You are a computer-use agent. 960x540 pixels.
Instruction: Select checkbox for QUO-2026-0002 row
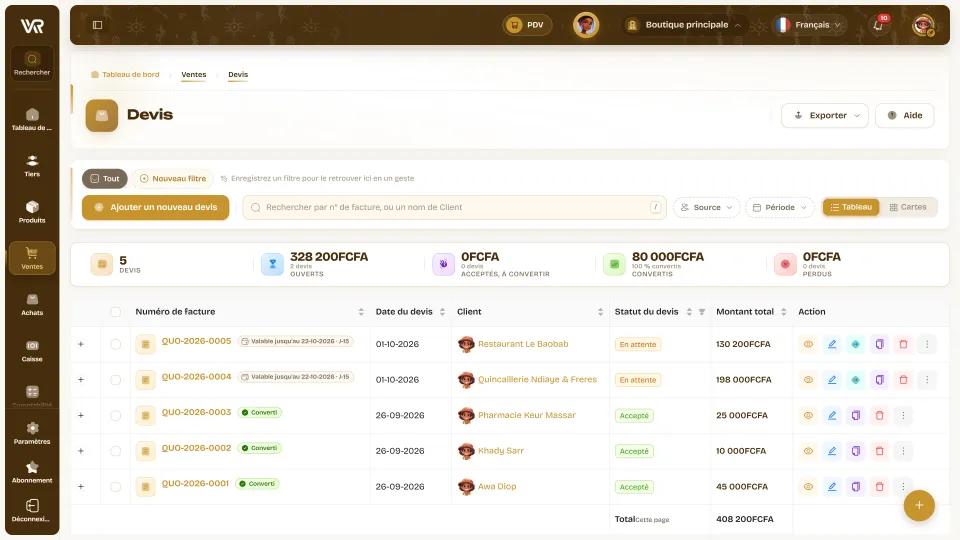coord(116,451)
